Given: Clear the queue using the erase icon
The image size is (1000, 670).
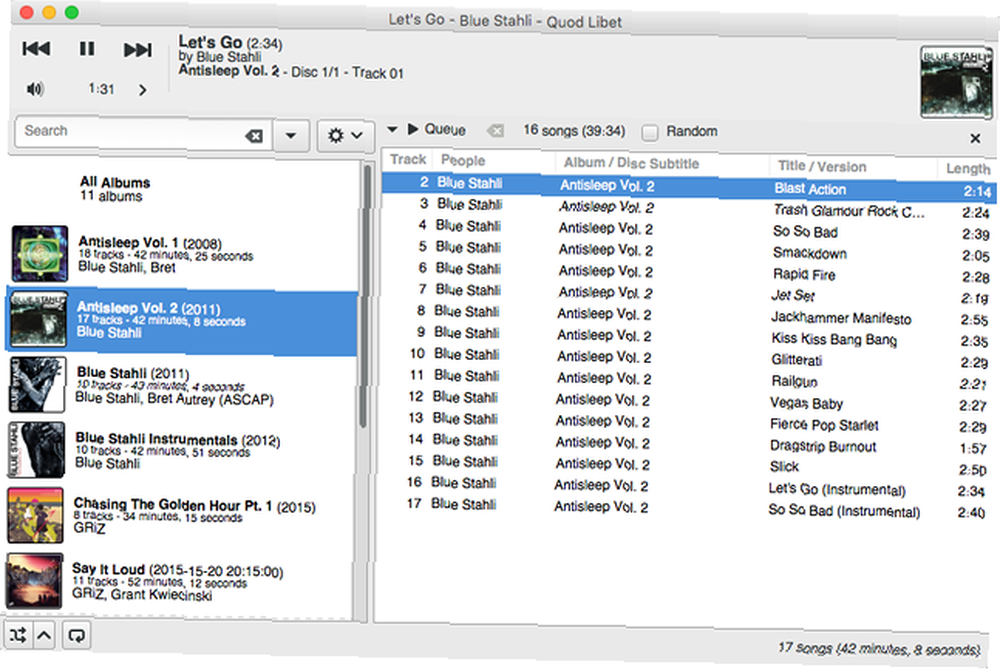Looking at the screenshot, I should coord(495,131).
